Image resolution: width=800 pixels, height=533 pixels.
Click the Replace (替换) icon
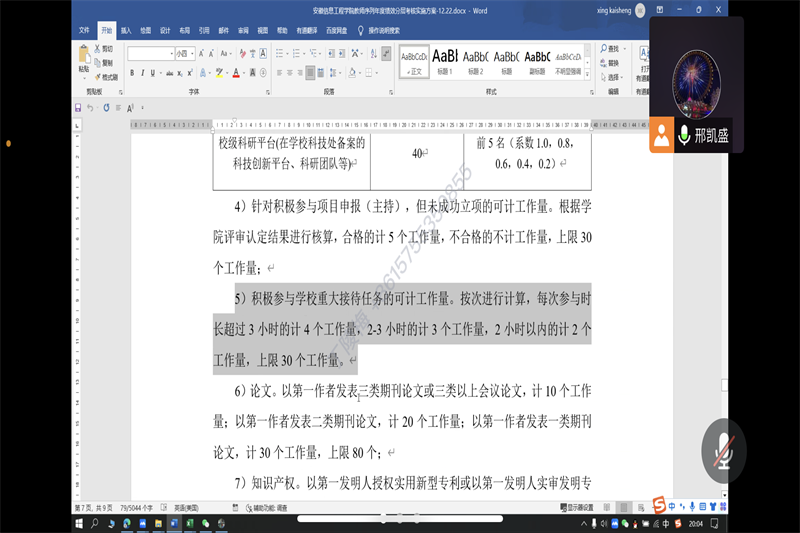pyautogui.click(x=603, y=62)
